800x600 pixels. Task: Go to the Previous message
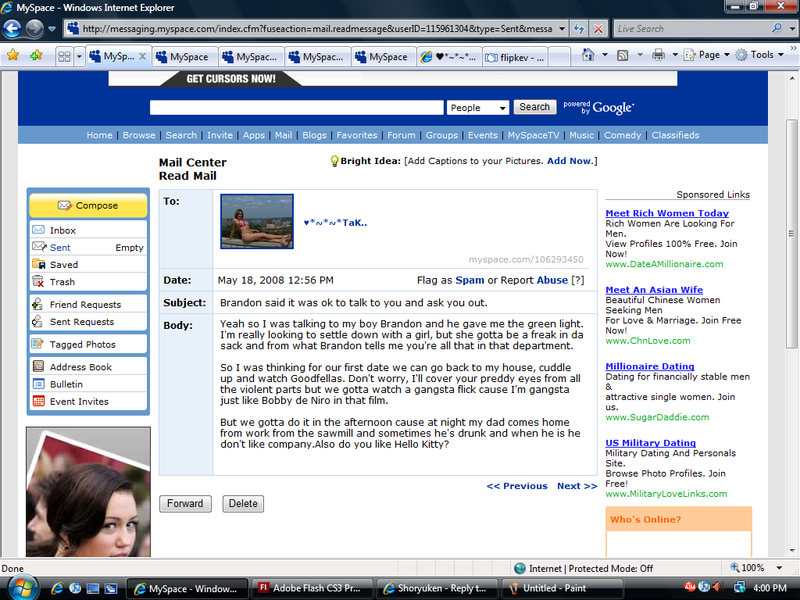pyautogui.click(x=517, y=486)
